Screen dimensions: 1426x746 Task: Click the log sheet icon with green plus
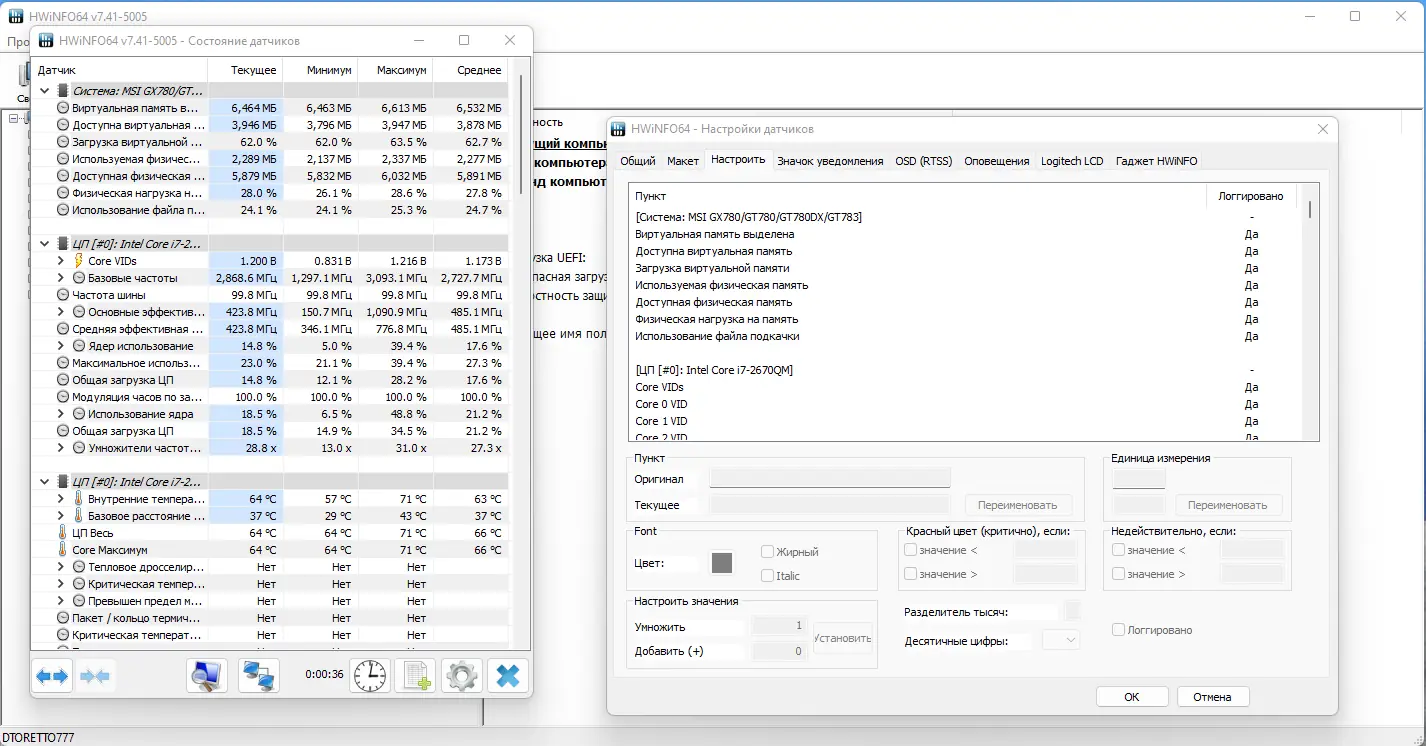415,676
